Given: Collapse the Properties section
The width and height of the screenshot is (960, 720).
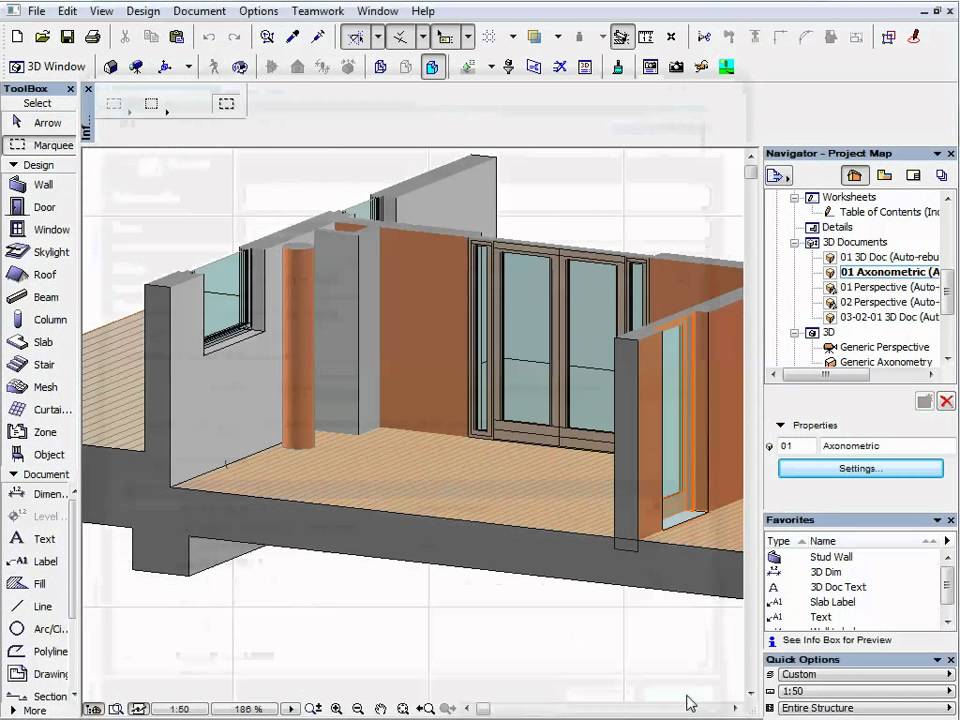Looking at the screenshot, I should coord(780,425).
